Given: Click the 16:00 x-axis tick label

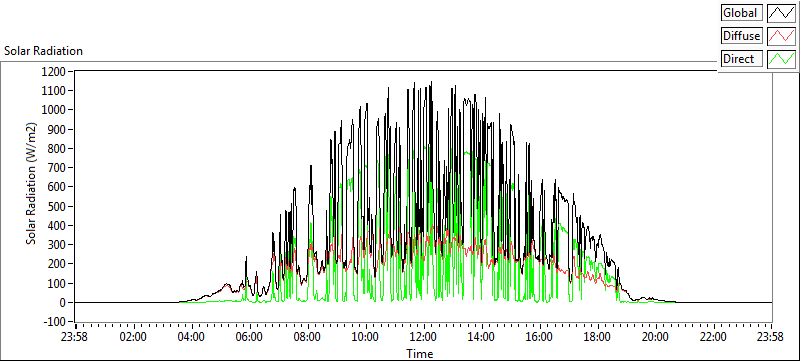Looking at the screenshot, I should 539,337.
